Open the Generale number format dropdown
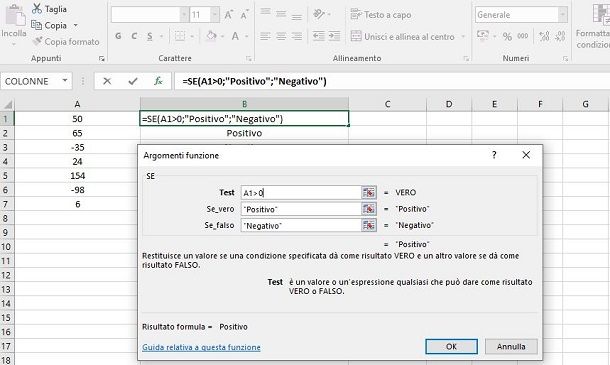Image resolution: width=610 pixels, height=365 pixels. tap(563, 15)
